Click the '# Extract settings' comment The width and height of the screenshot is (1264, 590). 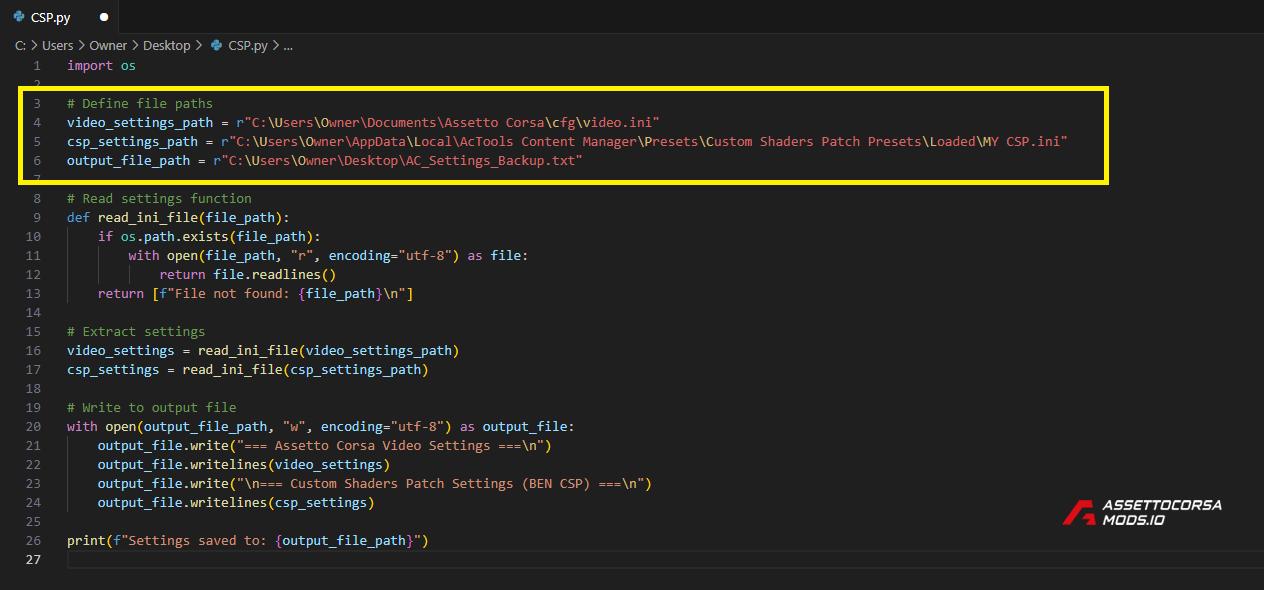(x=136, y=331)
